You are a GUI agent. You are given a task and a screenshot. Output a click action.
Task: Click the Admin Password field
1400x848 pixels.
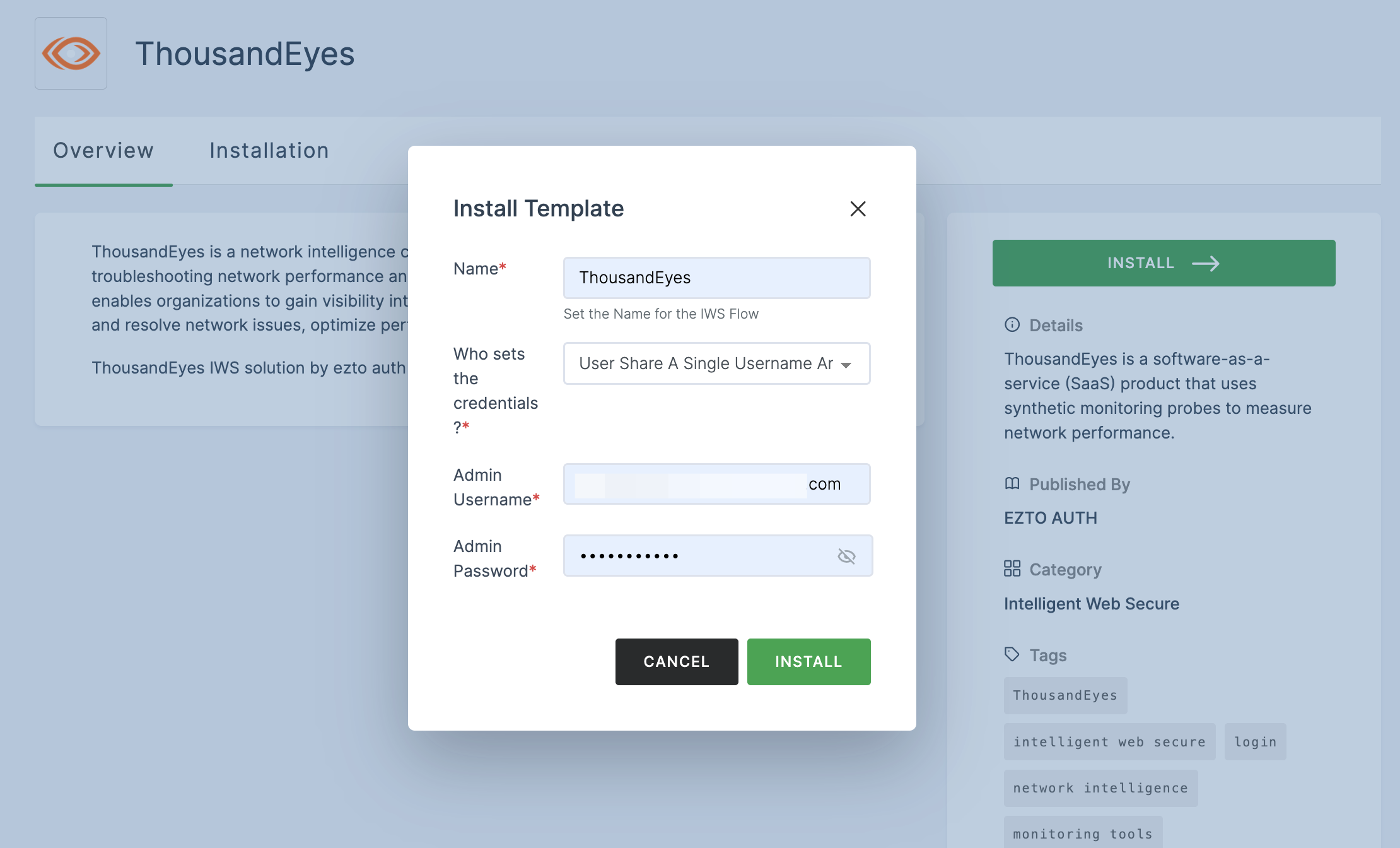coord(718,555)
